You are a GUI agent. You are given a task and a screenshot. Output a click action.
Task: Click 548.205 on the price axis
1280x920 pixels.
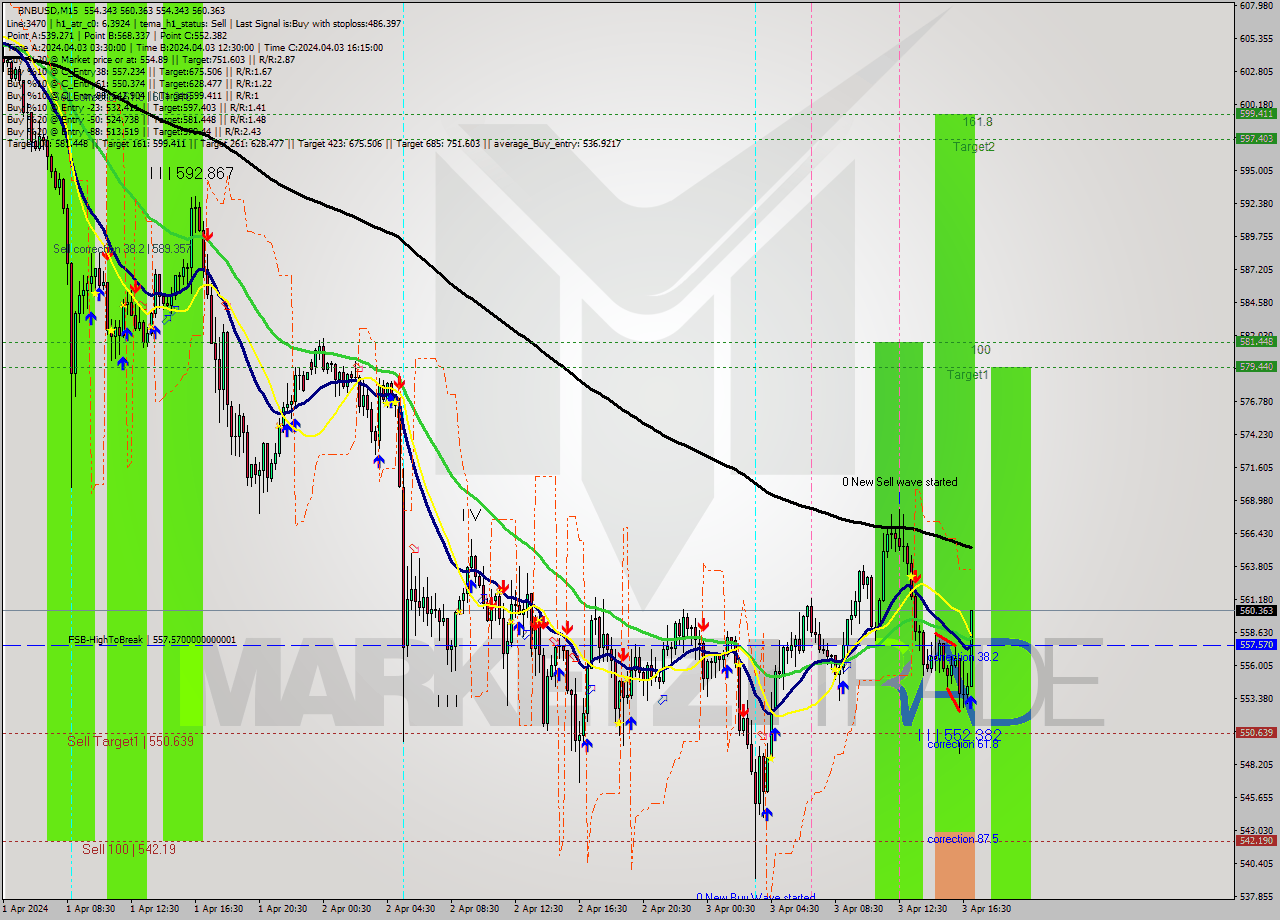tap(1256, 765)
